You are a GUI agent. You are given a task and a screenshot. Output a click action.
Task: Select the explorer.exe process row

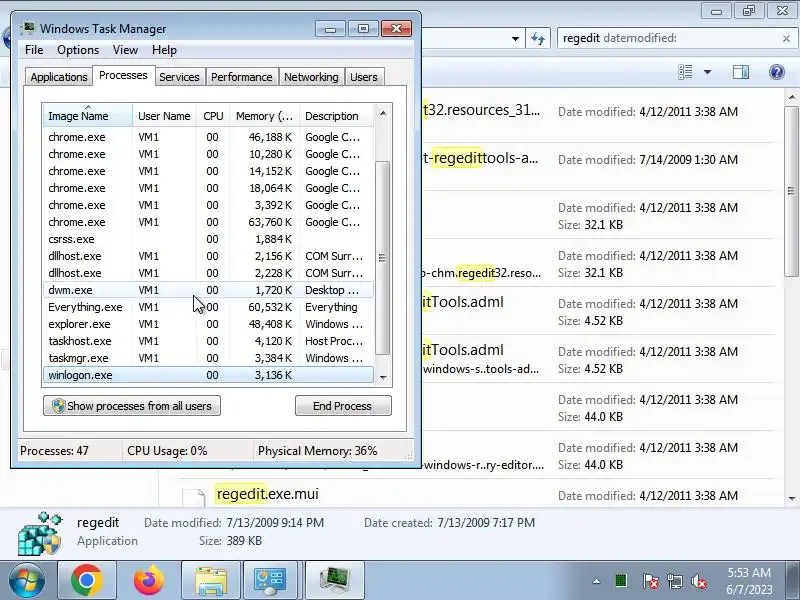[x=208, y=324]
